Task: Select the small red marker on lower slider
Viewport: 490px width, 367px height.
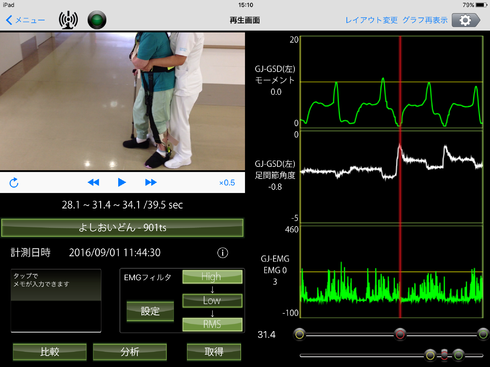Action: coord(444,355)
